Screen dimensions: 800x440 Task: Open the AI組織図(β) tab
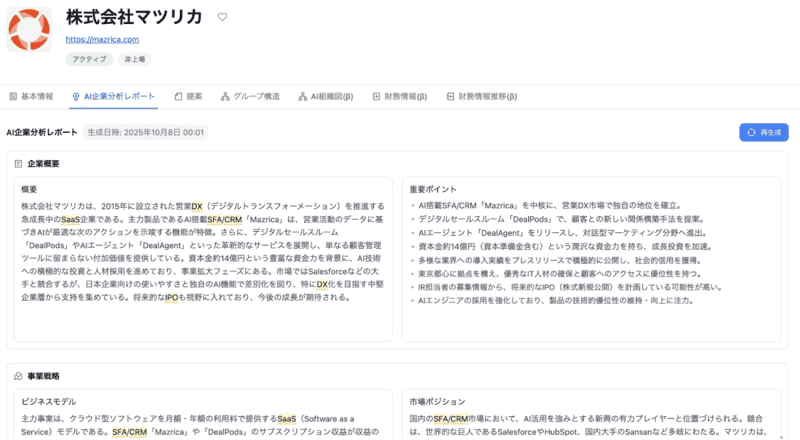pos(326,97)
